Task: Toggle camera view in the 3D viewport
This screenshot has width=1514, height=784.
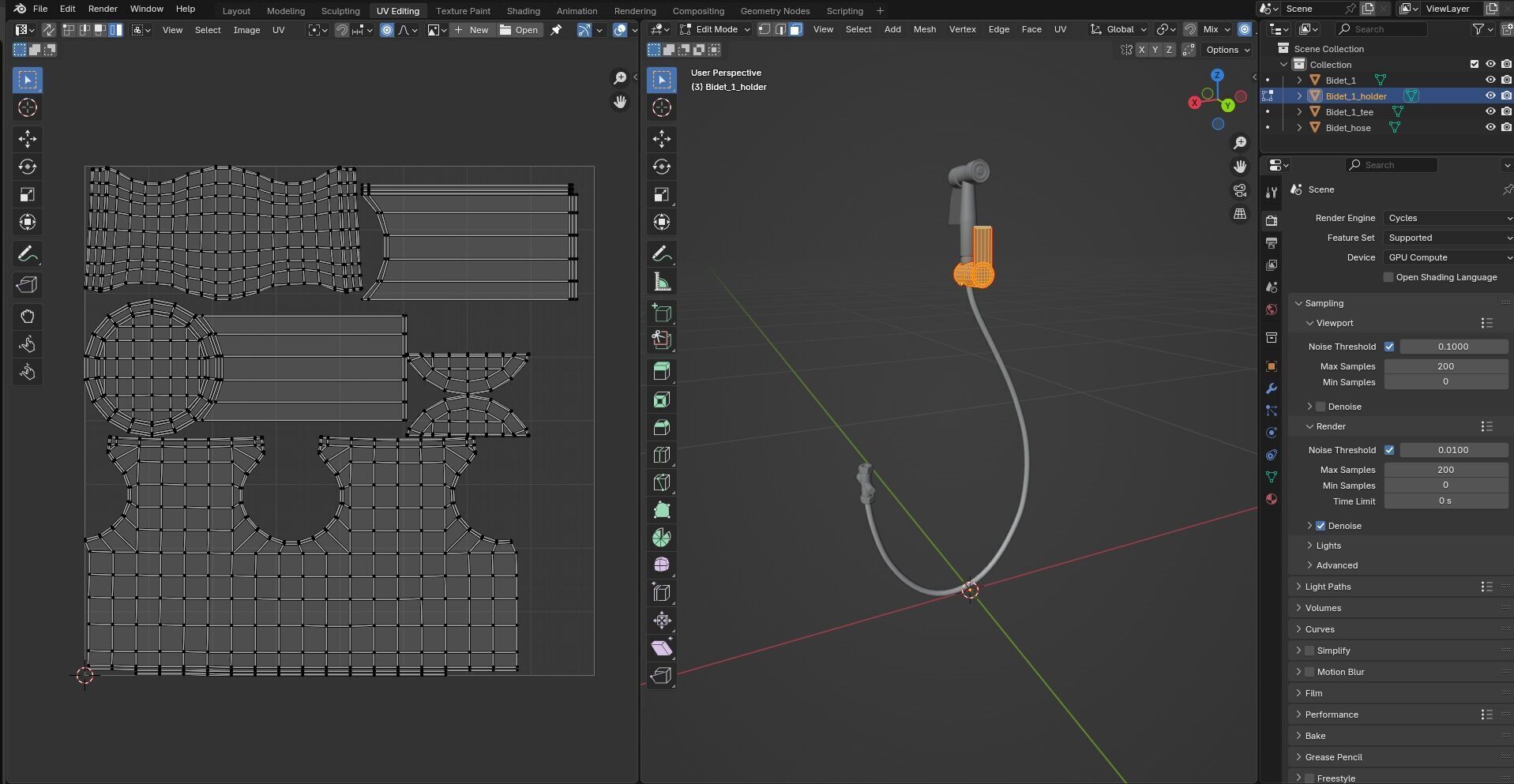Action: 1240,190
